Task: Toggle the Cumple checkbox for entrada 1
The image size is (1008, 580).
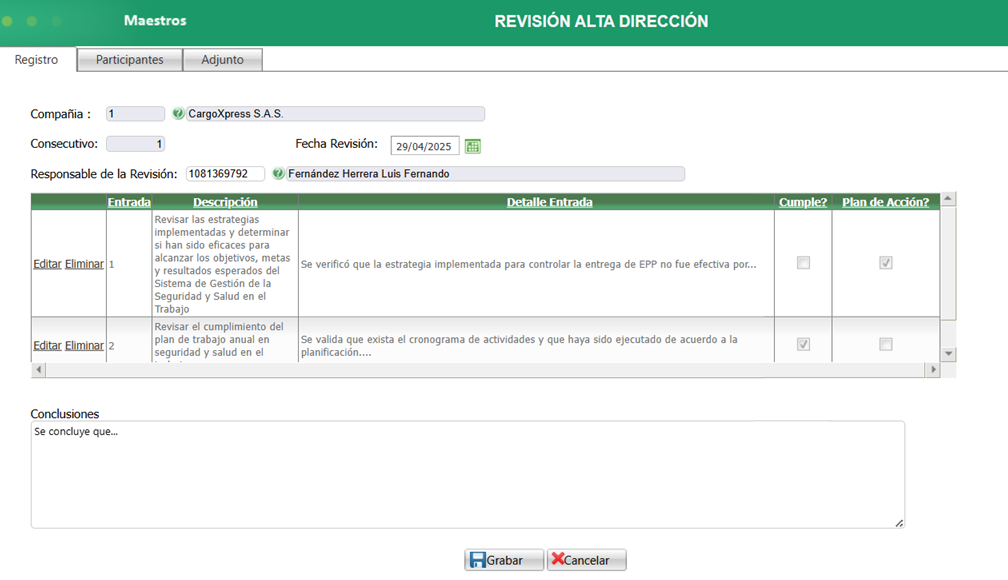Action: (x=802, y=263)
